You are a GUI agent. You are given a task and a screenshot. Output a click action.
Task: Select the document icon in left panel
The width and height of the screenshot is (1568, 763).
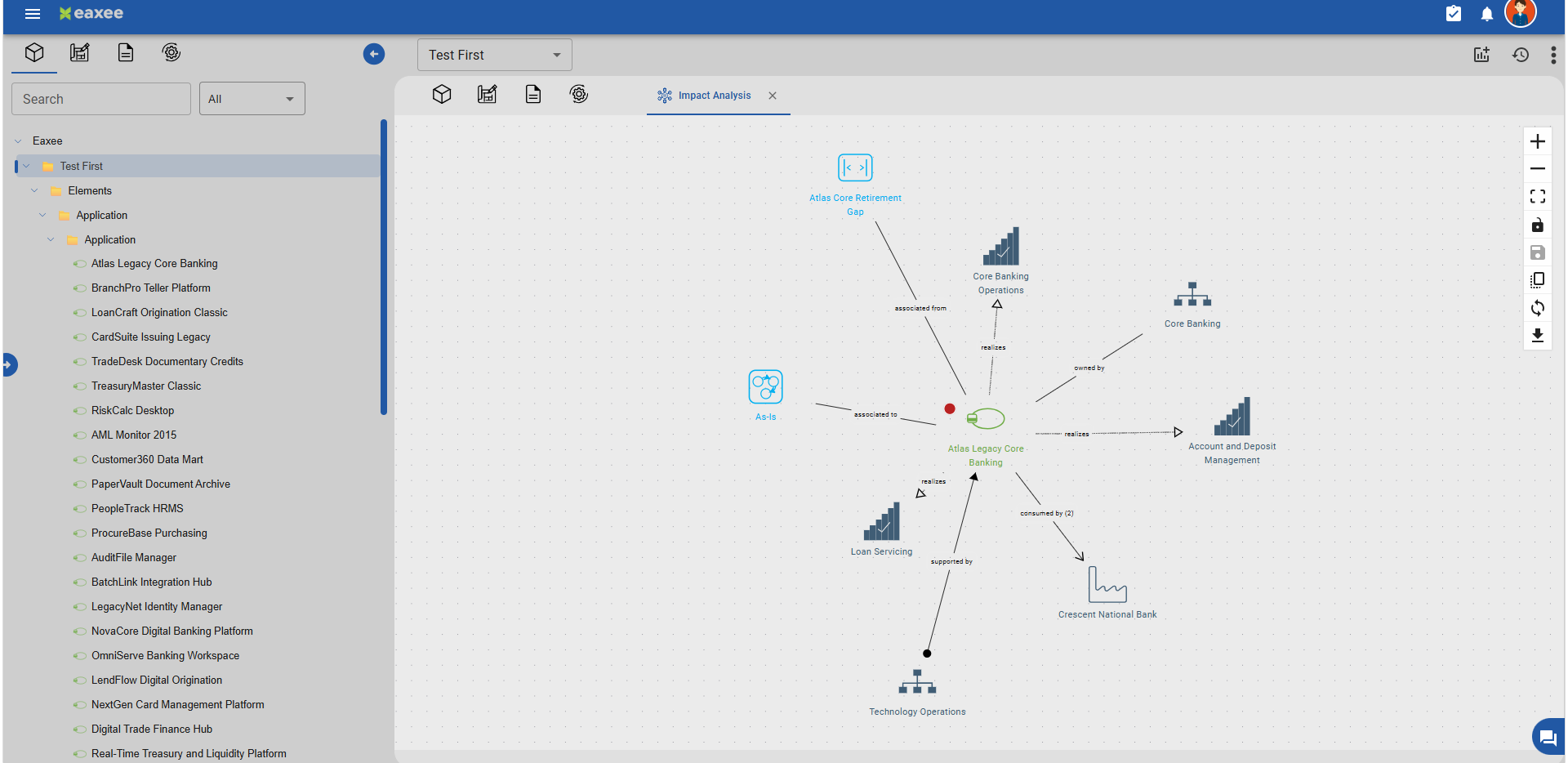[x=126, y=53]
